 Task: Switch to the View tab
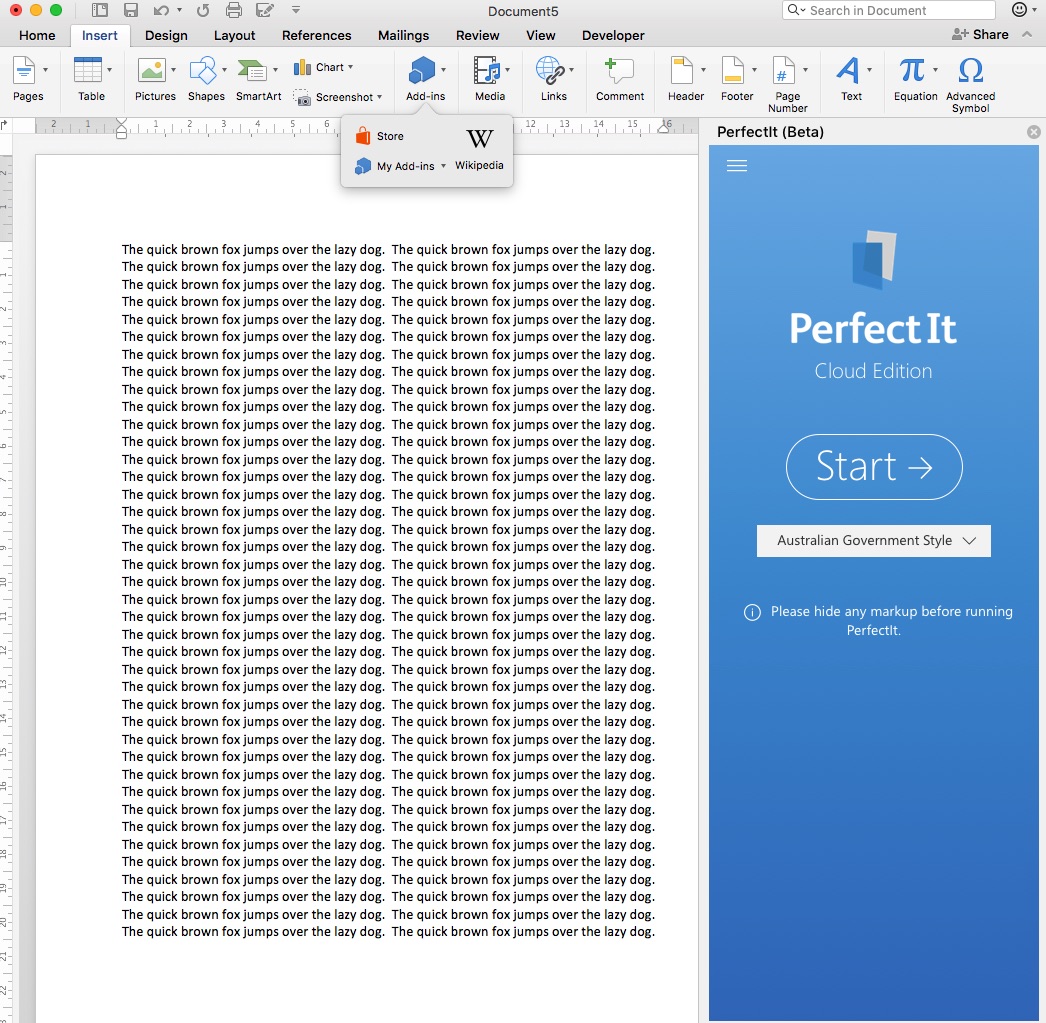pyautogui.click(x=540, y=35)
